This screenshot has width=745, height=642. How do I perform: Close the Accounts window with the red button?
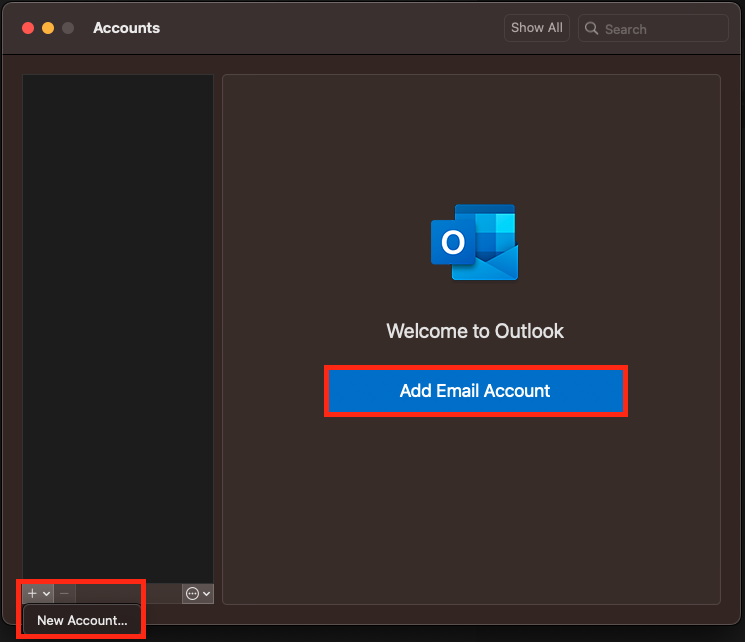pos(28,28)
